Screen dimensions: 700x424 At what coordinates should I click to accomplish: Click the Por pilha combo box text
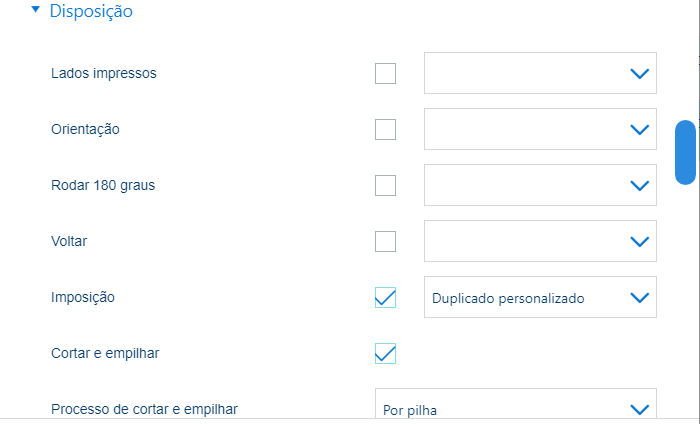point(410,409)
